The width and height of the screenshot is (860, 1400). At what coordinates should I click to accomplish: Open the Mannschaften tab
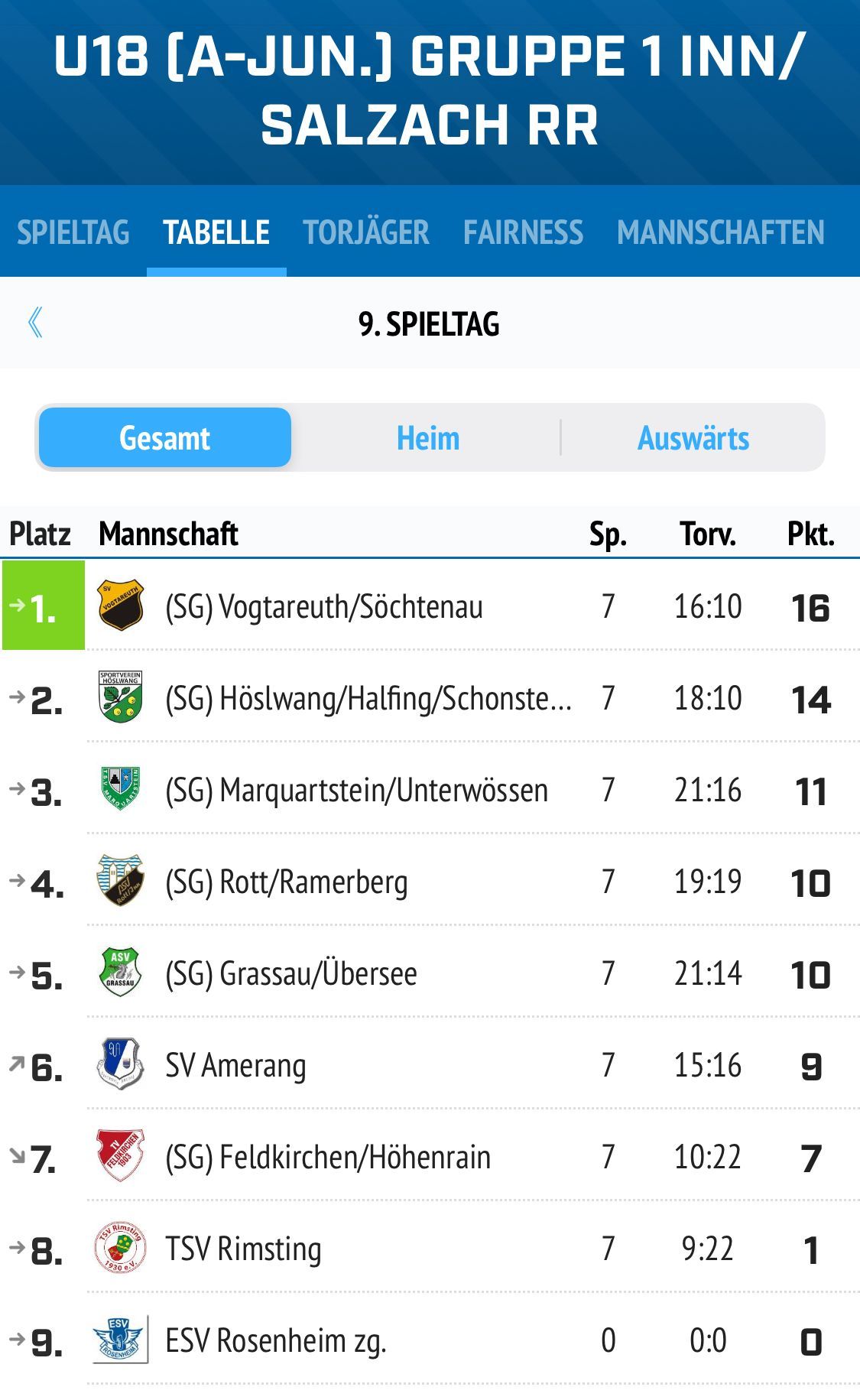click(x=721, y=232)
